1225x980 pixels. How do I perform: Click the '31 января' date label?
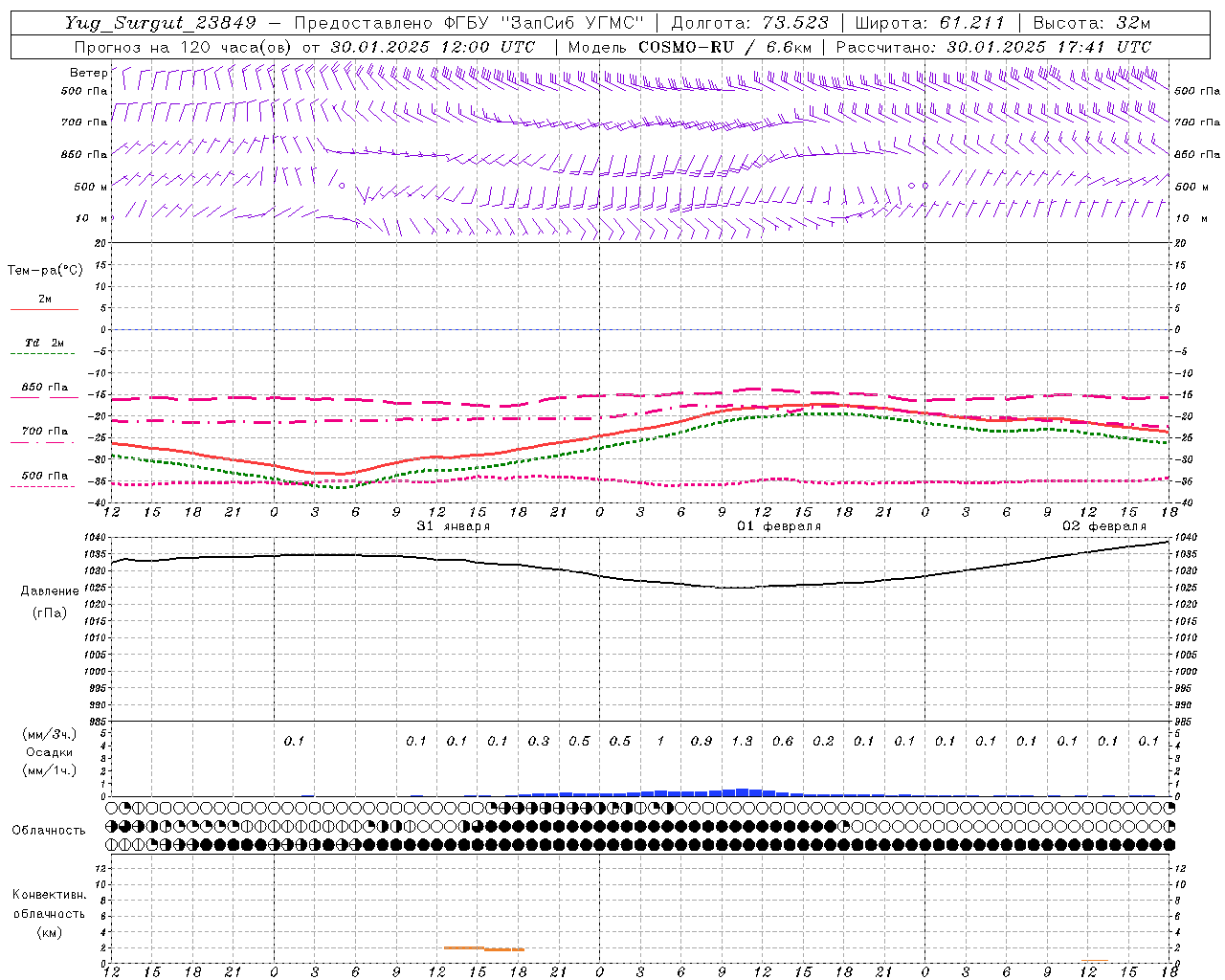tap(454, 526)
